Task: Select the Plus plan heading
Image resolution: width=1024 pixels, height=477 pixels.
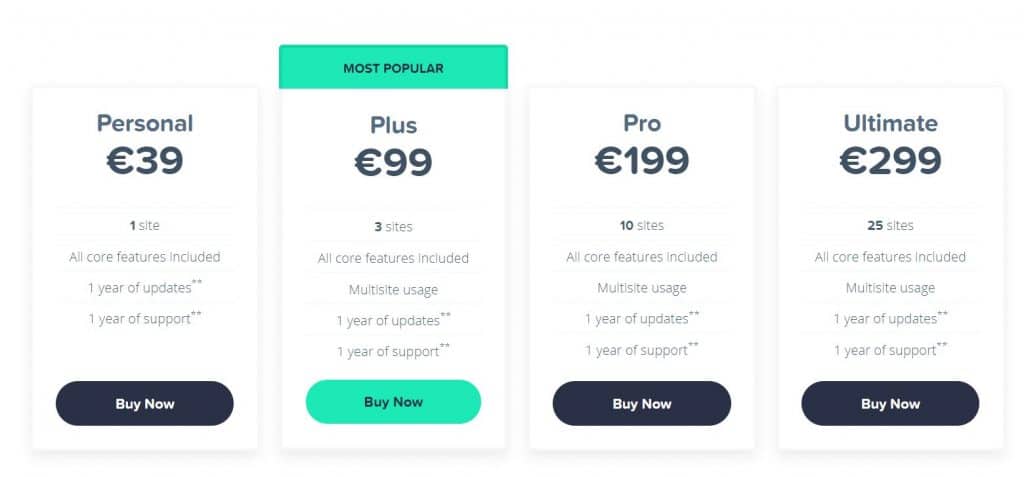Action: 393,125
